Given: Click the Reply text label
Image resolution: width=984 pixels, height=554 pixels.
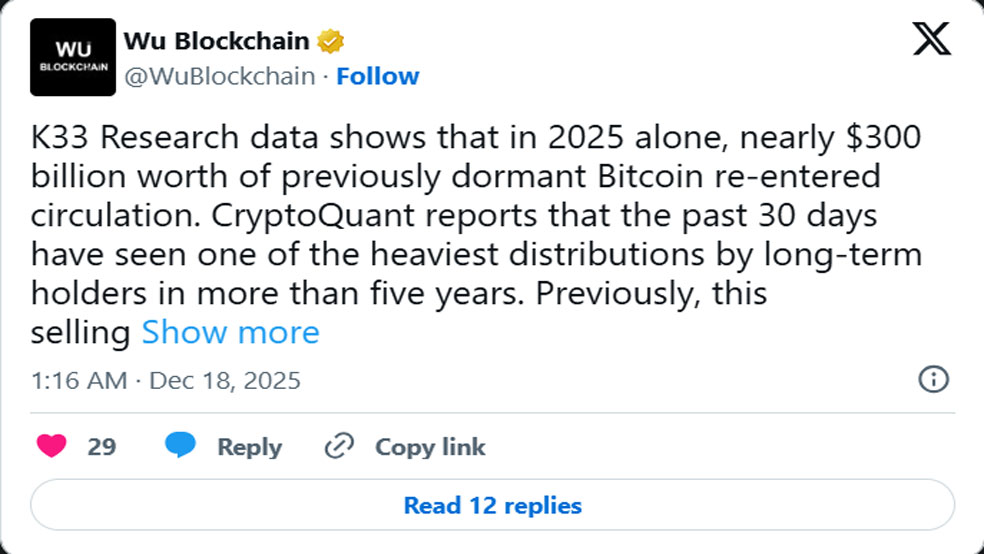Looking at the screenshot, I should coord(249,446).
